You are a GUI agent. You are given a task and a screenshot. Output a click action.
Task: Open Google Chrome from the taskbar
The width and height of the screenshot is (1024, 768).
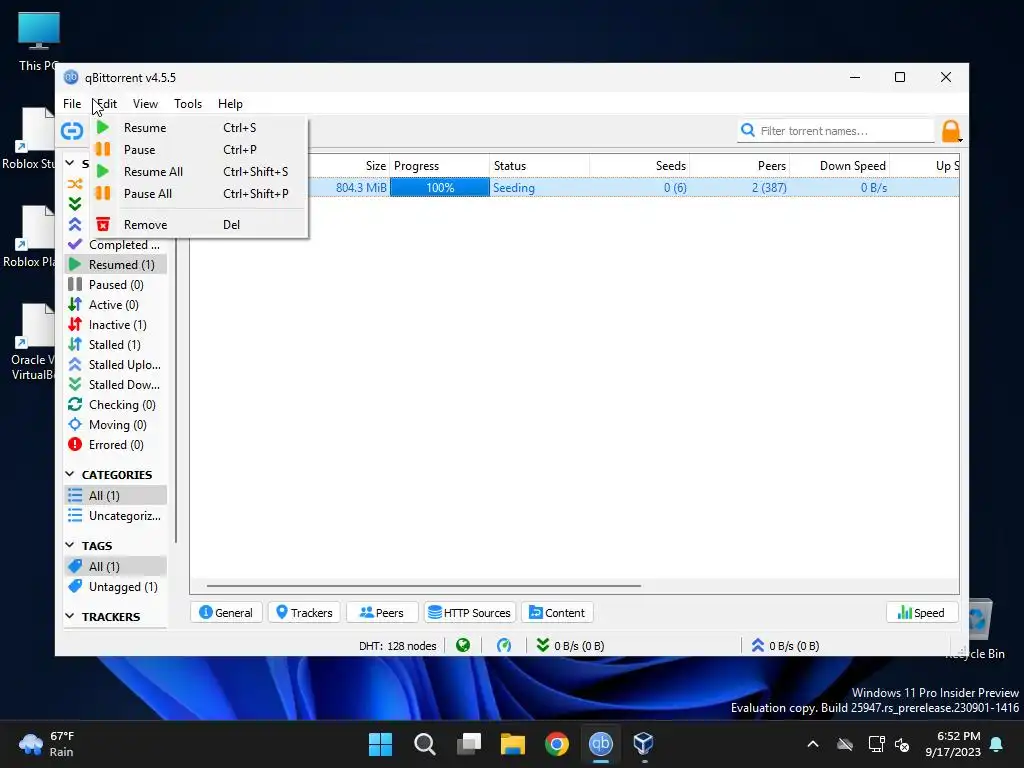(557, 744)
